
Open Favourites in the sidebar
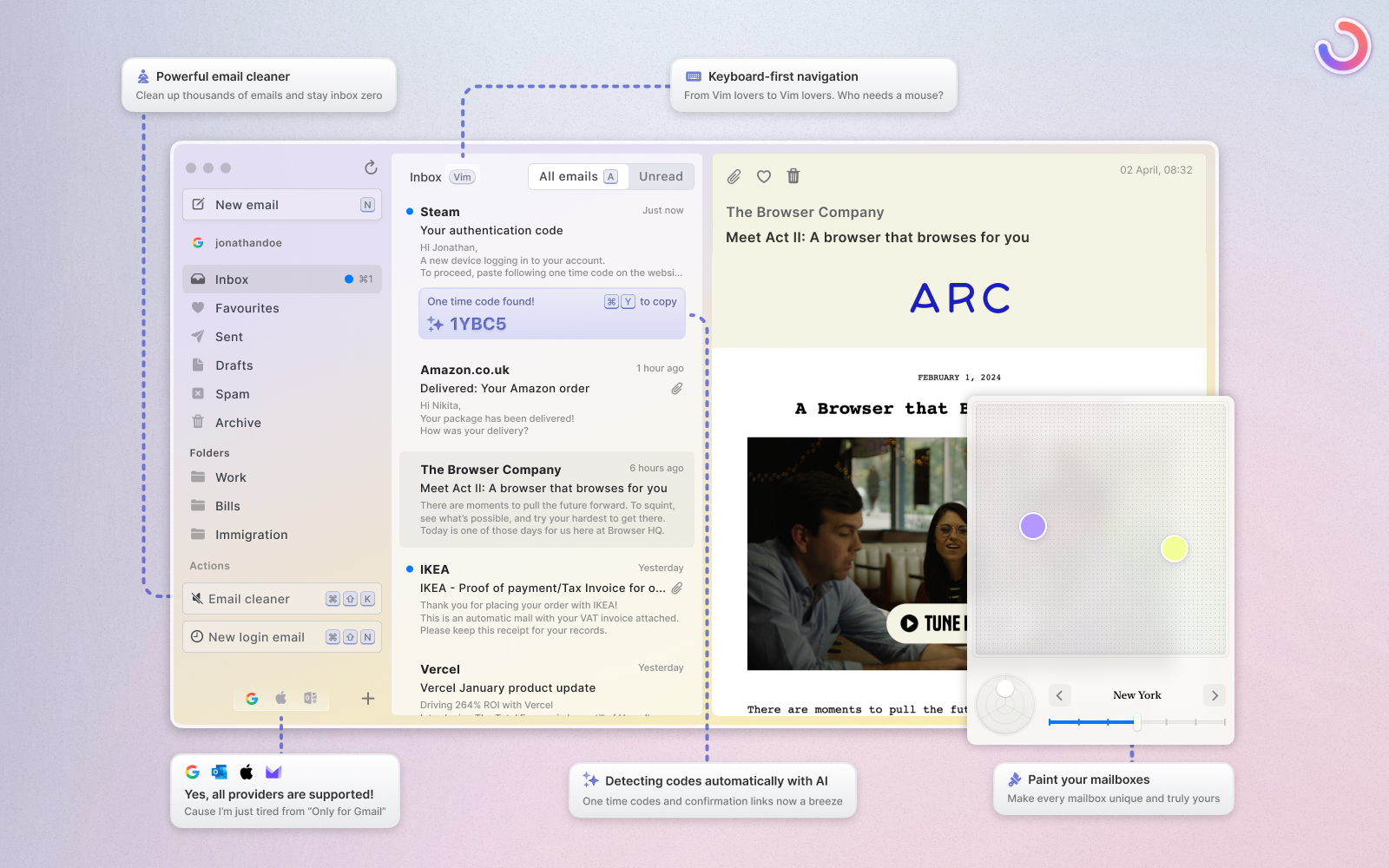point(282,308)
